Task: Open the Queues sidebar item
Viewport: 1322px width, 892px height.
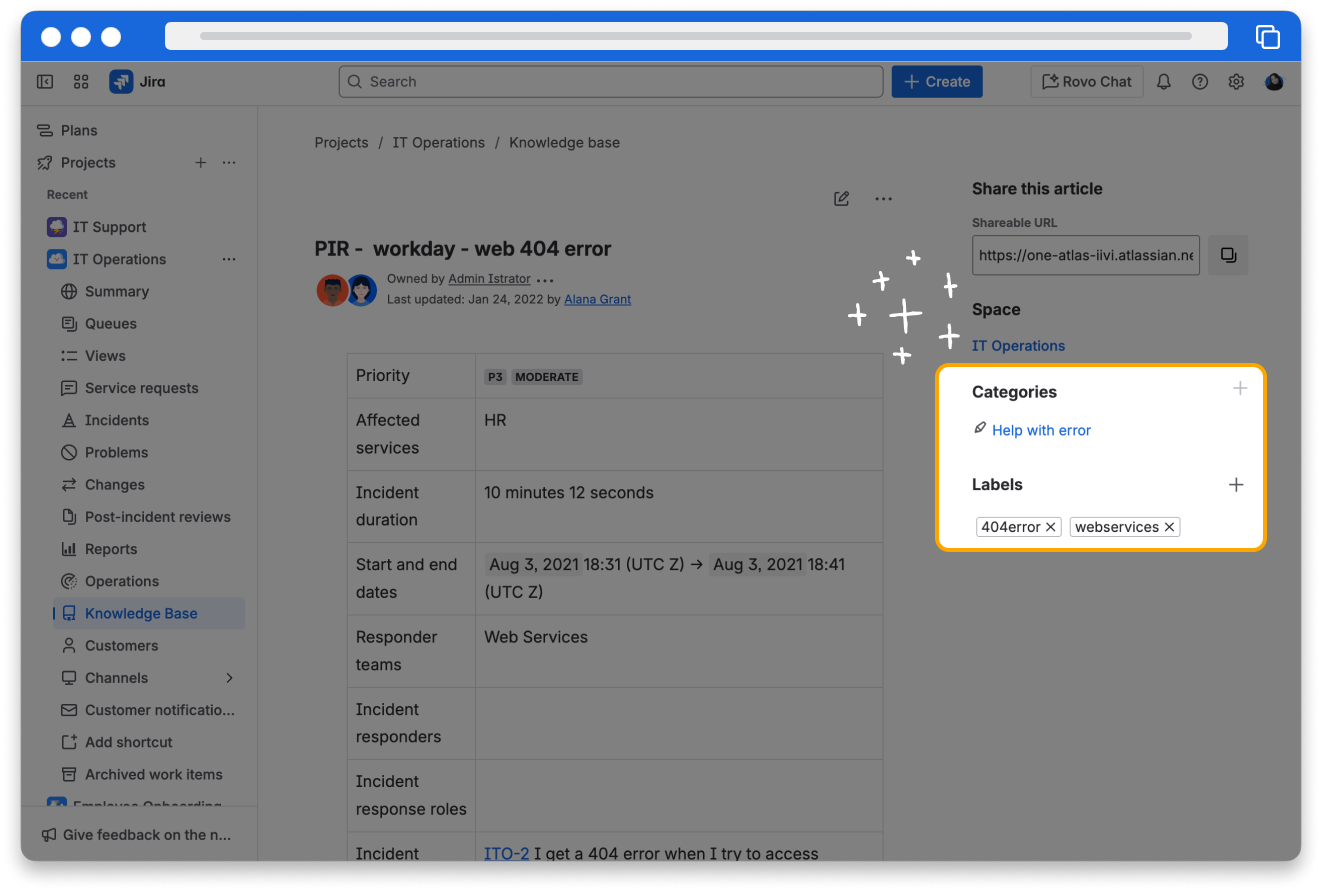Action: coord(110,324)
